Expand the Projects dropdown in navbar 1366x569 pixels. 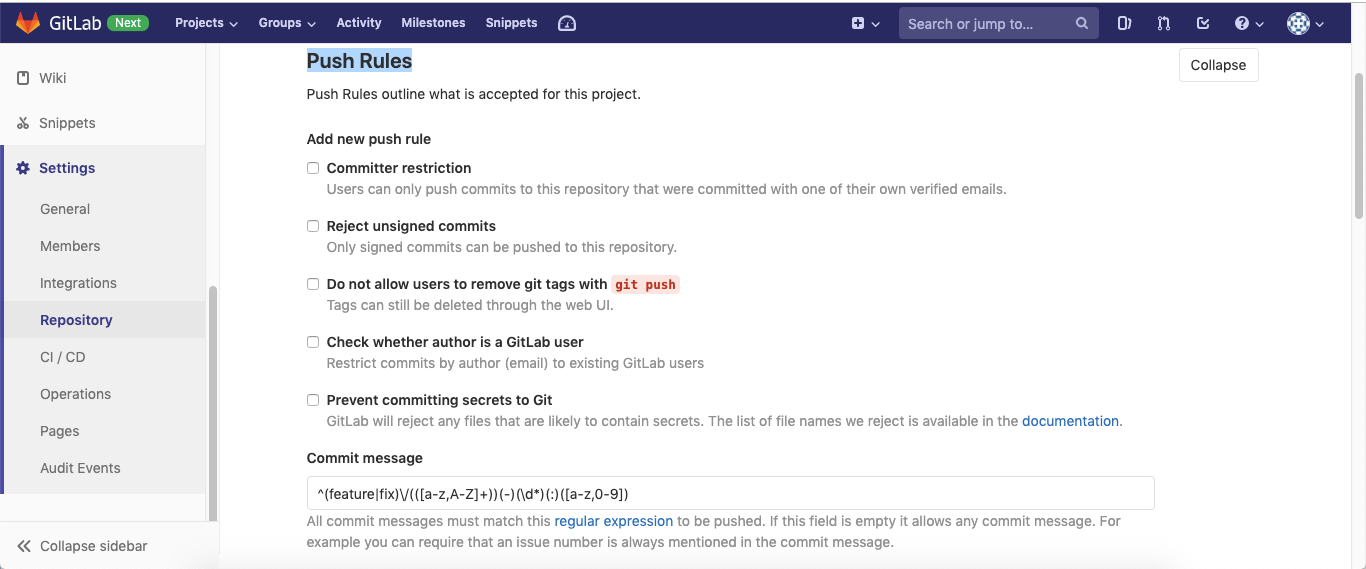[x=206, y=23]
